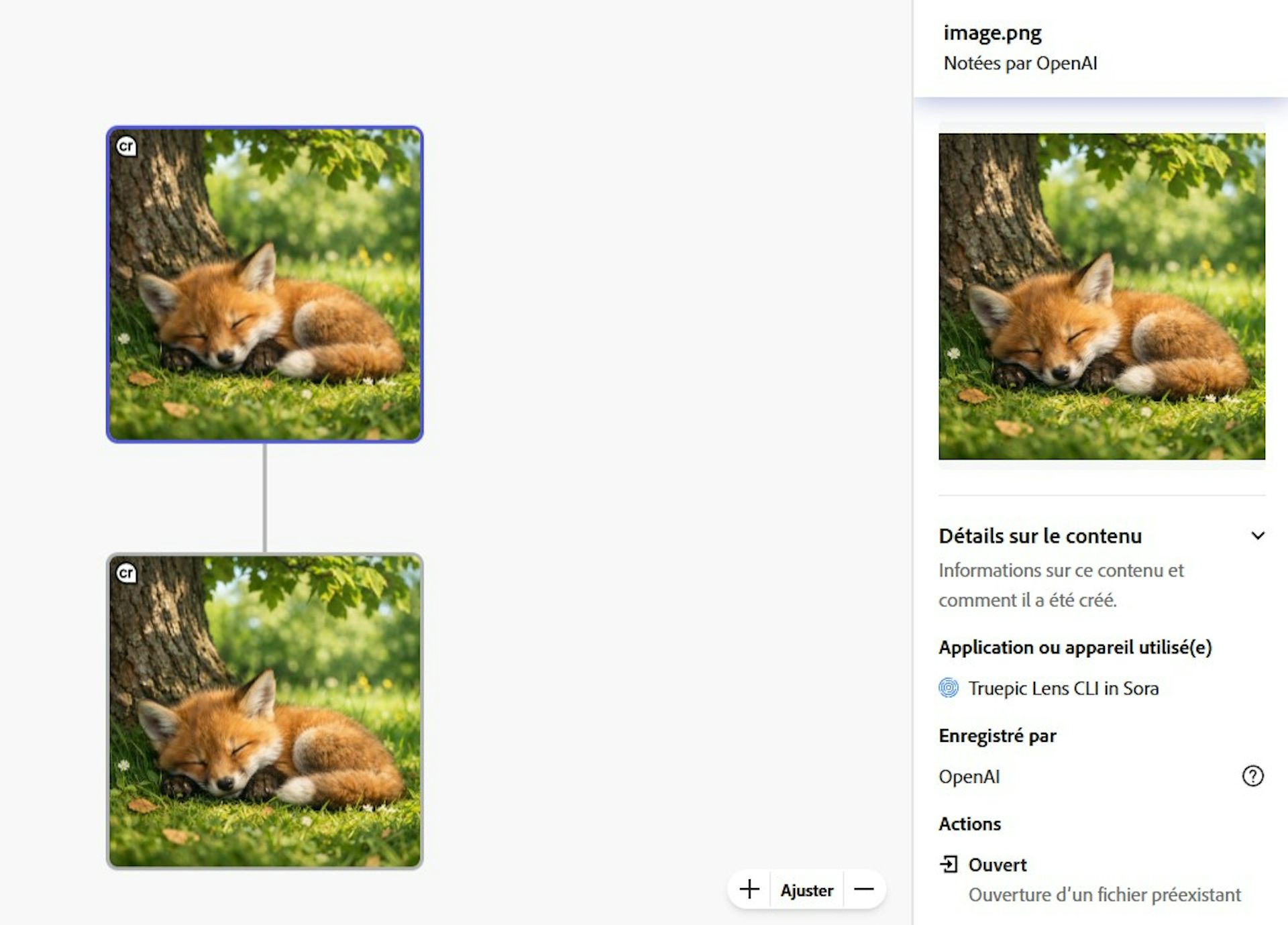1288x925 pixels.
Task: Click the Ouvert action label
Action: [x=997, y=865]
